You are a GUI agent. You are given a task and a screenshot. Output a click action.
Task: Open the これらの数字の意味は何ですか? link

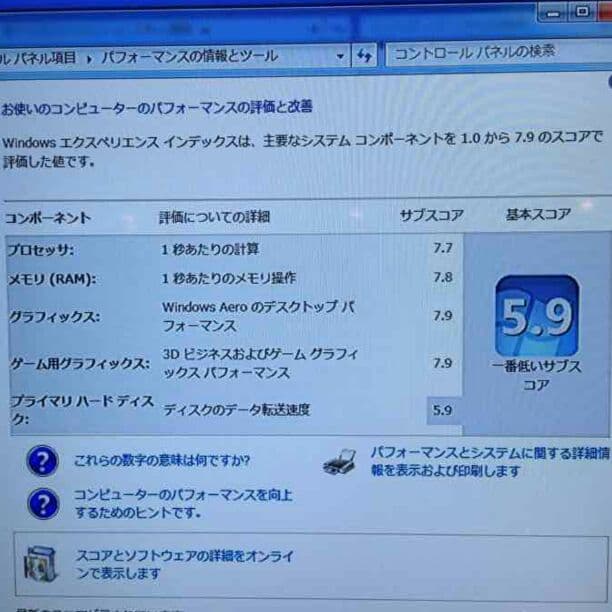point(162,461)
